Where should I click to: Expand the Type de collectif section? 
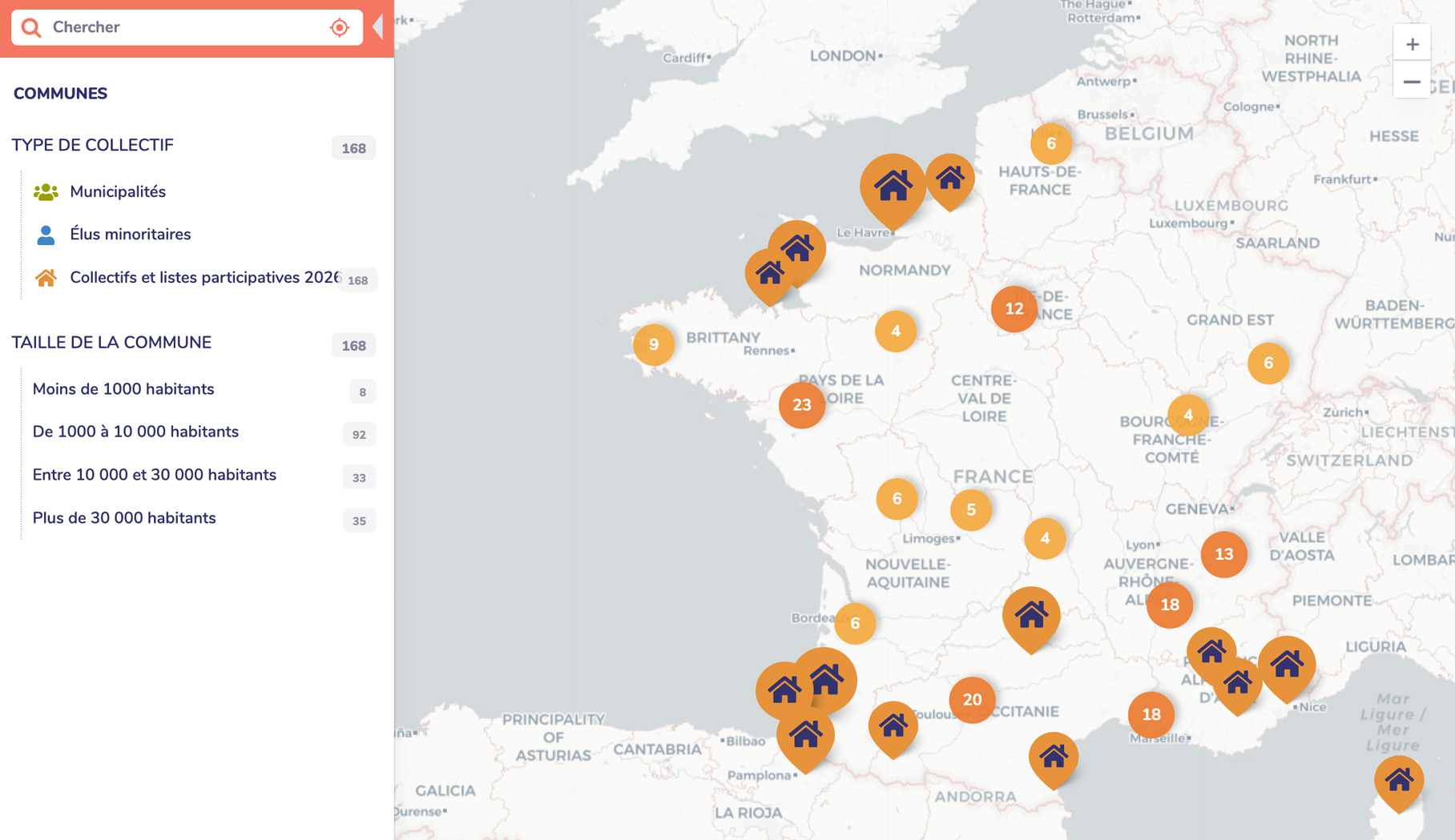tap(93, 146)
